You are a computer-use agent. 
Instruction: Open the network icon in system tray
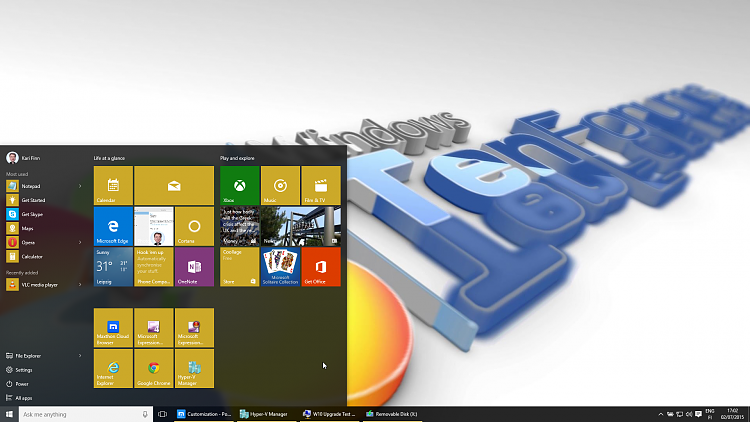[680, 414]
